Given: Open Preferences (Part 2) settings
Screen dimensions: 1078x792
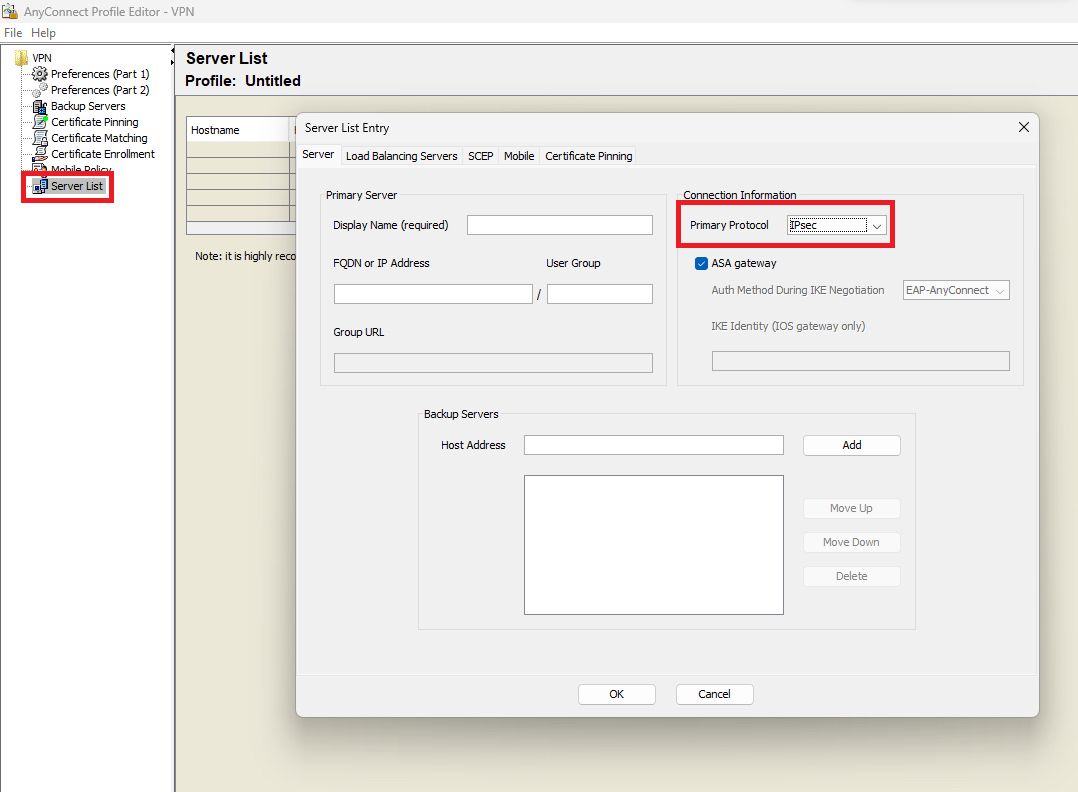Looking at the screenshot, I should pyautogui.click(x=100, y=89).
